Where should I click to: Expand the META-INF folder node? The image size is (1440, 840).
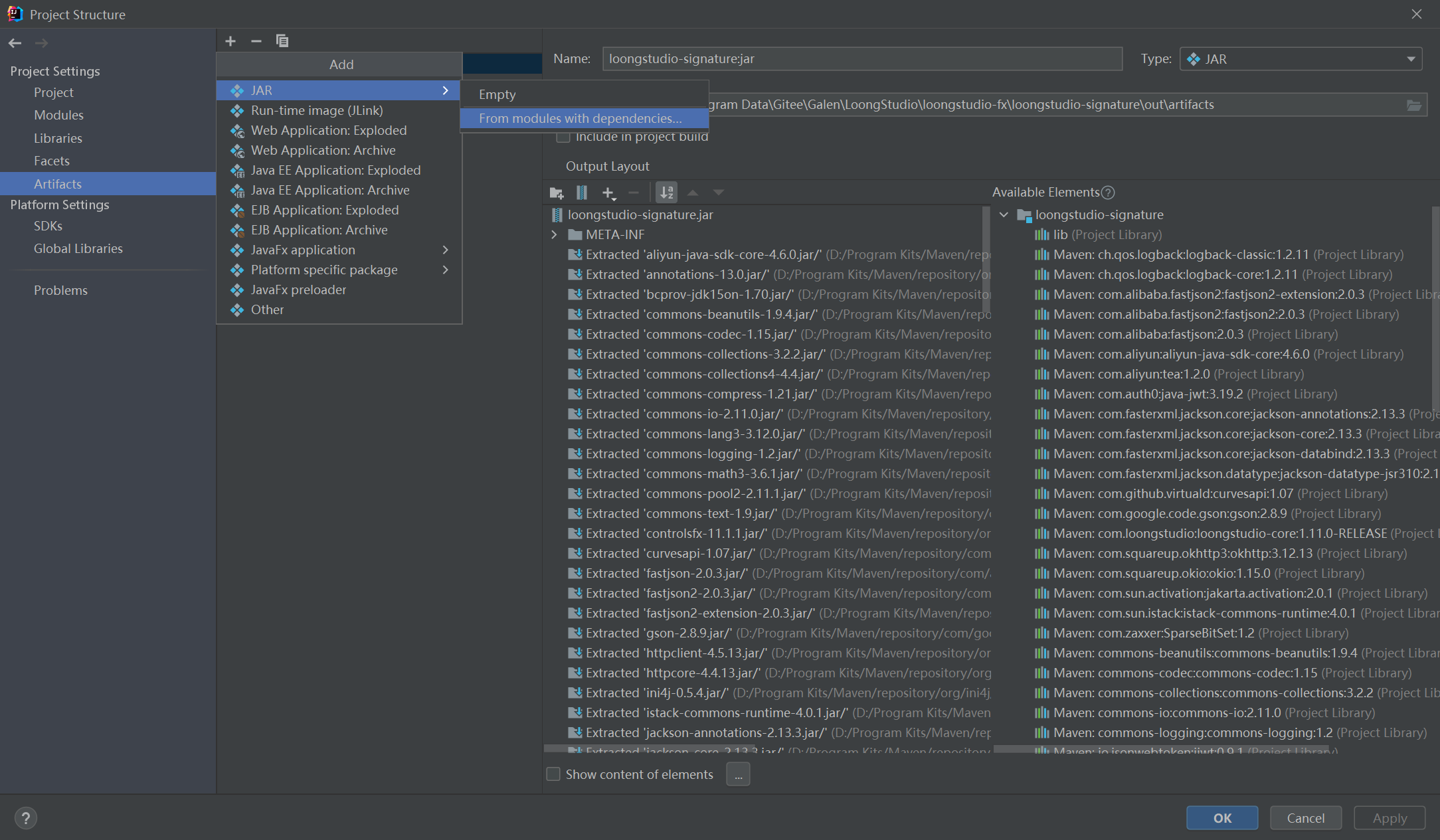click(555, 234)
